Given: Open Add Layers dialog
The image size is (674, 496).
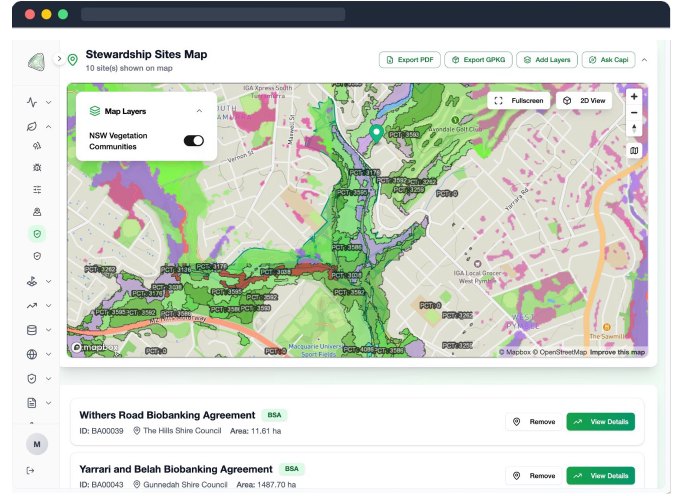Looking at the screenshot, I should [x=547, y=60].
